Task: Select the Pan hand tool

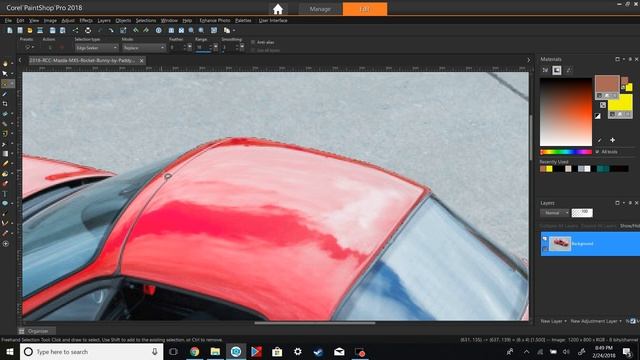Action: click(x=5, y=64)
